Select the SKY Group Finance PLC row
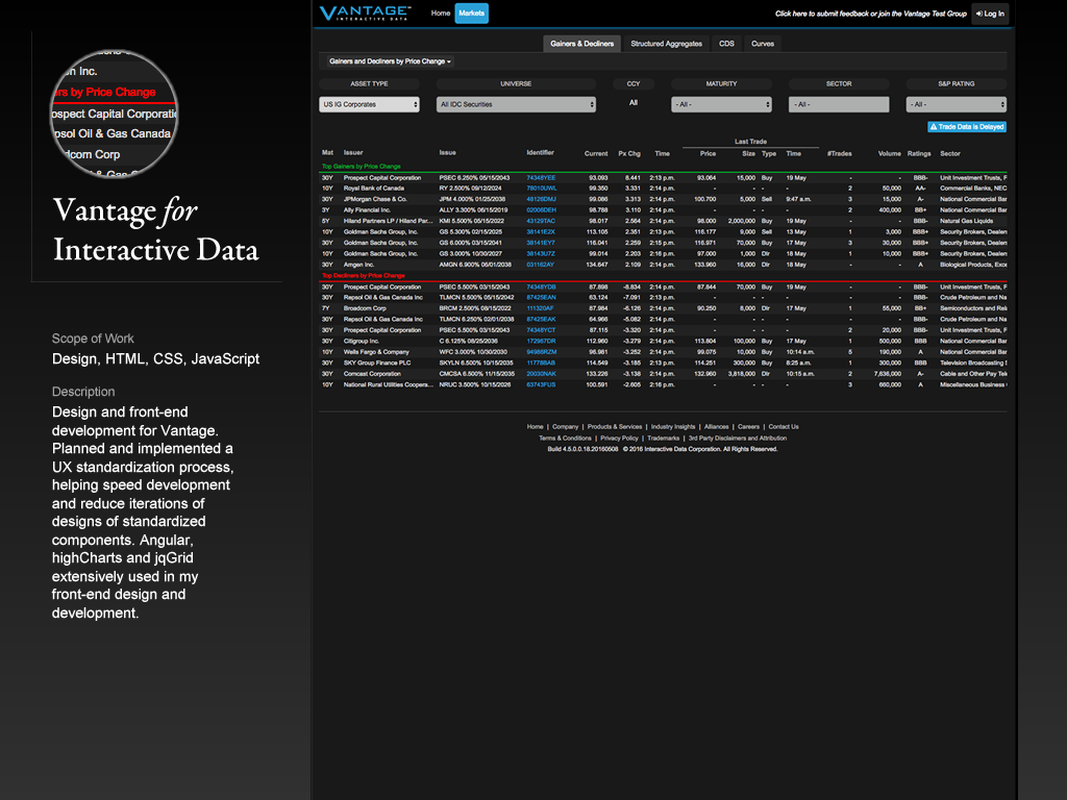The height and width of the screenshot is (800, 1067). pos(663,363)
